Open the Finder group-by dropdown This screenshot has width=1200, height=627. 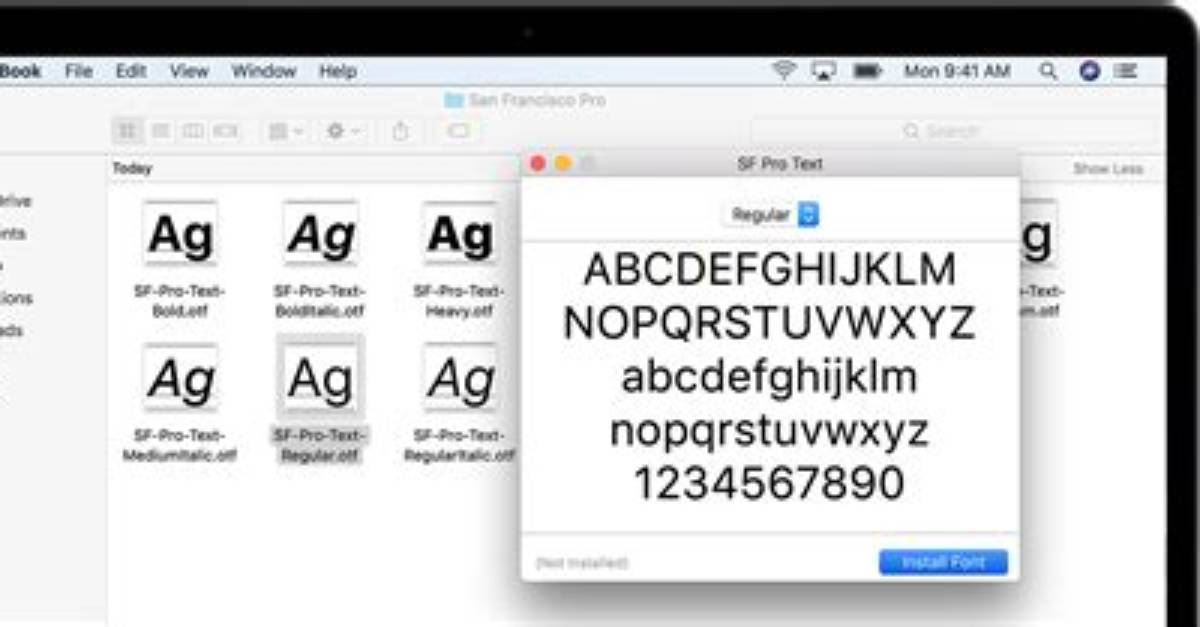coord(286,131)
